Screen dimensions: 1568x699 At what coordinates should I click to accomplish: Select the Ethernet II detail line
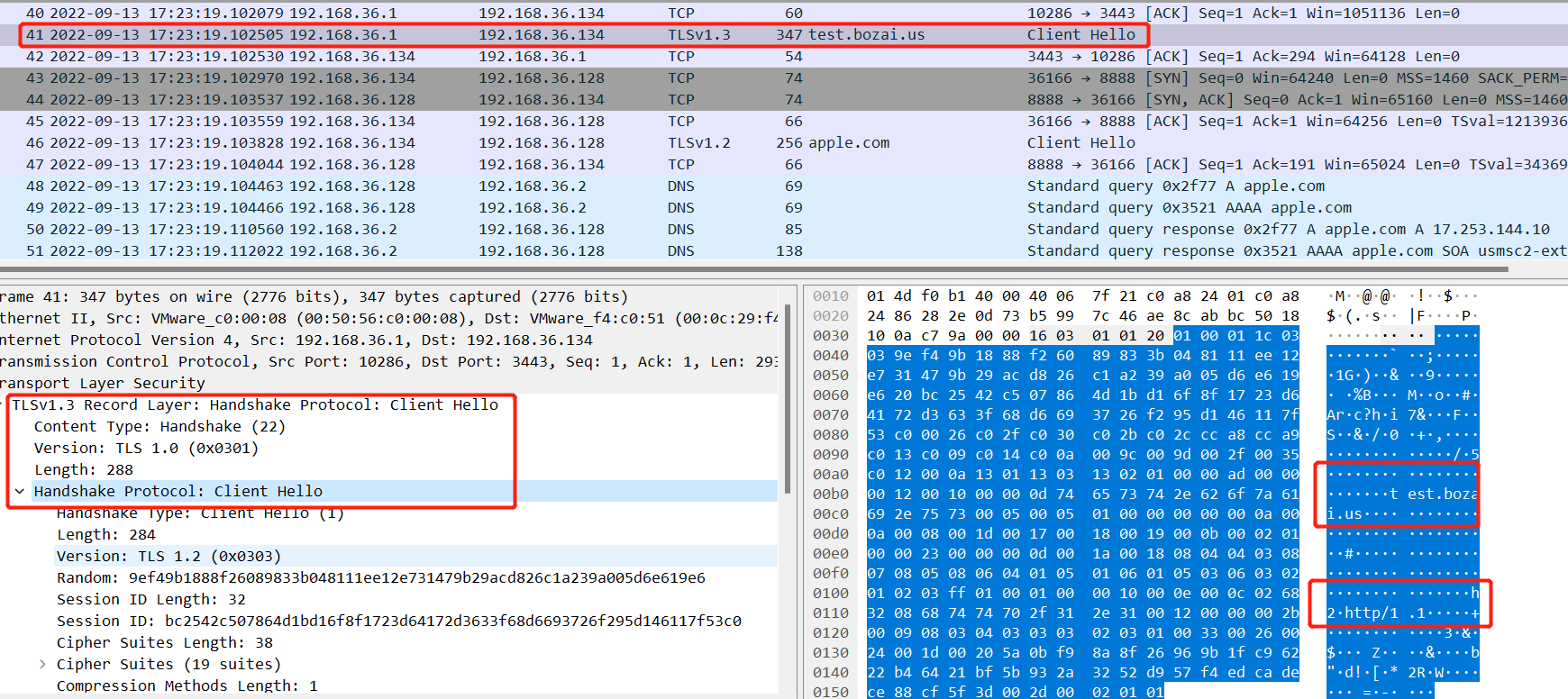pos(388,318)
